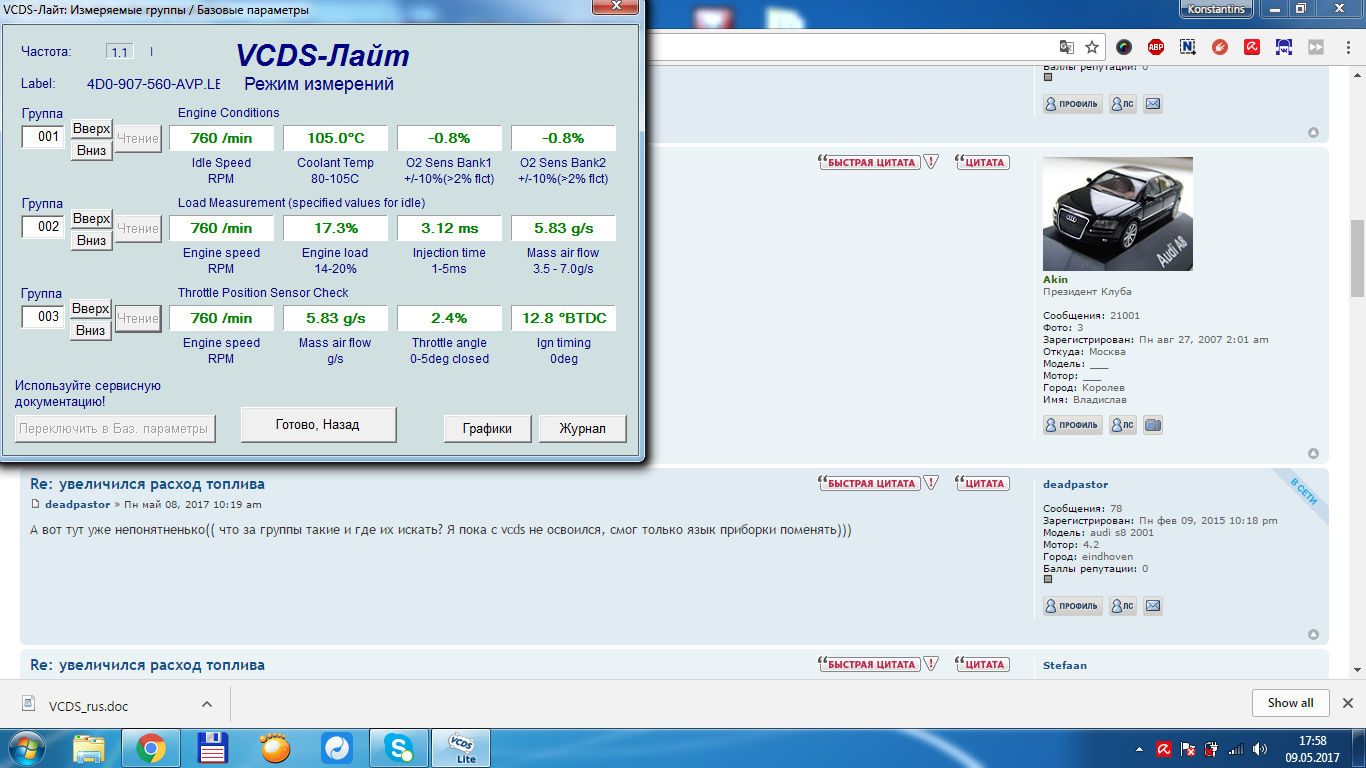Open the folder icon beside Akin's ЛС button
The image size is (1366, 768).
[1153, 425]
